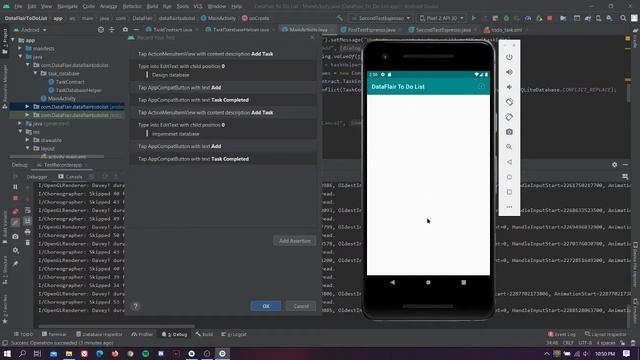Collapse the task_database package

pyautogui.click(x=36, y=73)
